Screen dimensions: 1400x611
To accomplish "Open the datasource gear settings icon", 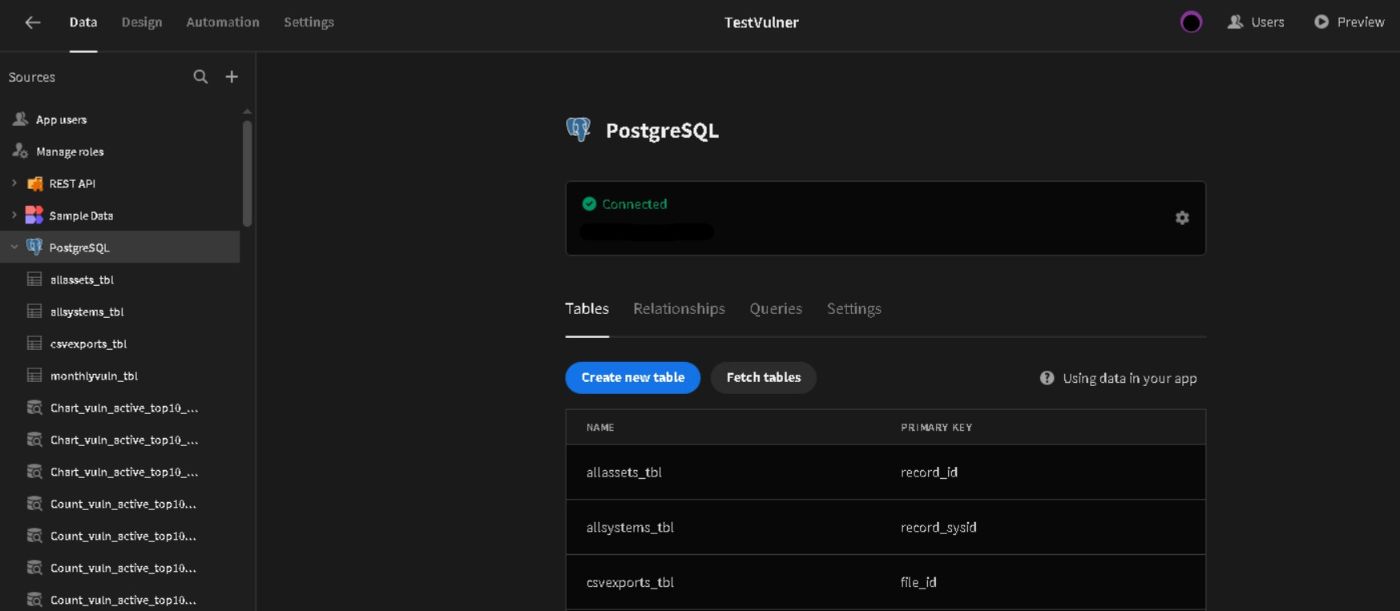I will point(1182,217).
